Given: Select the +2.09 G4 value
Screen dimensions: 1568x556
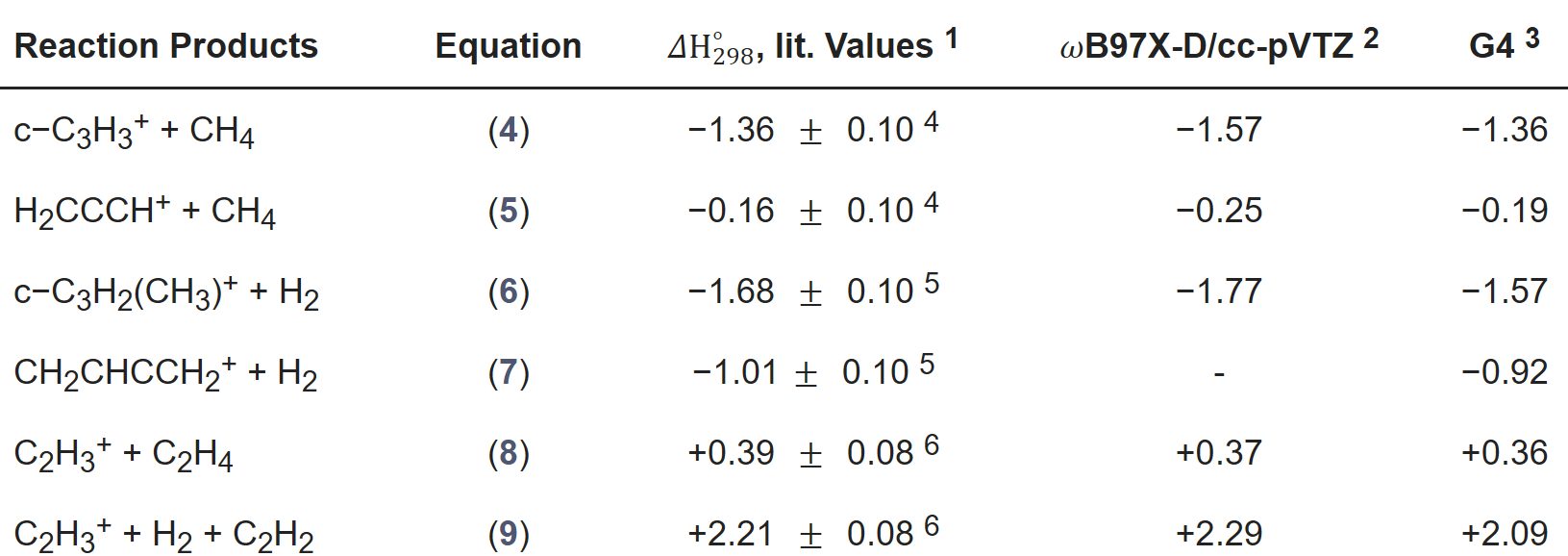Looking at the screenshot, I should 1505,534.
